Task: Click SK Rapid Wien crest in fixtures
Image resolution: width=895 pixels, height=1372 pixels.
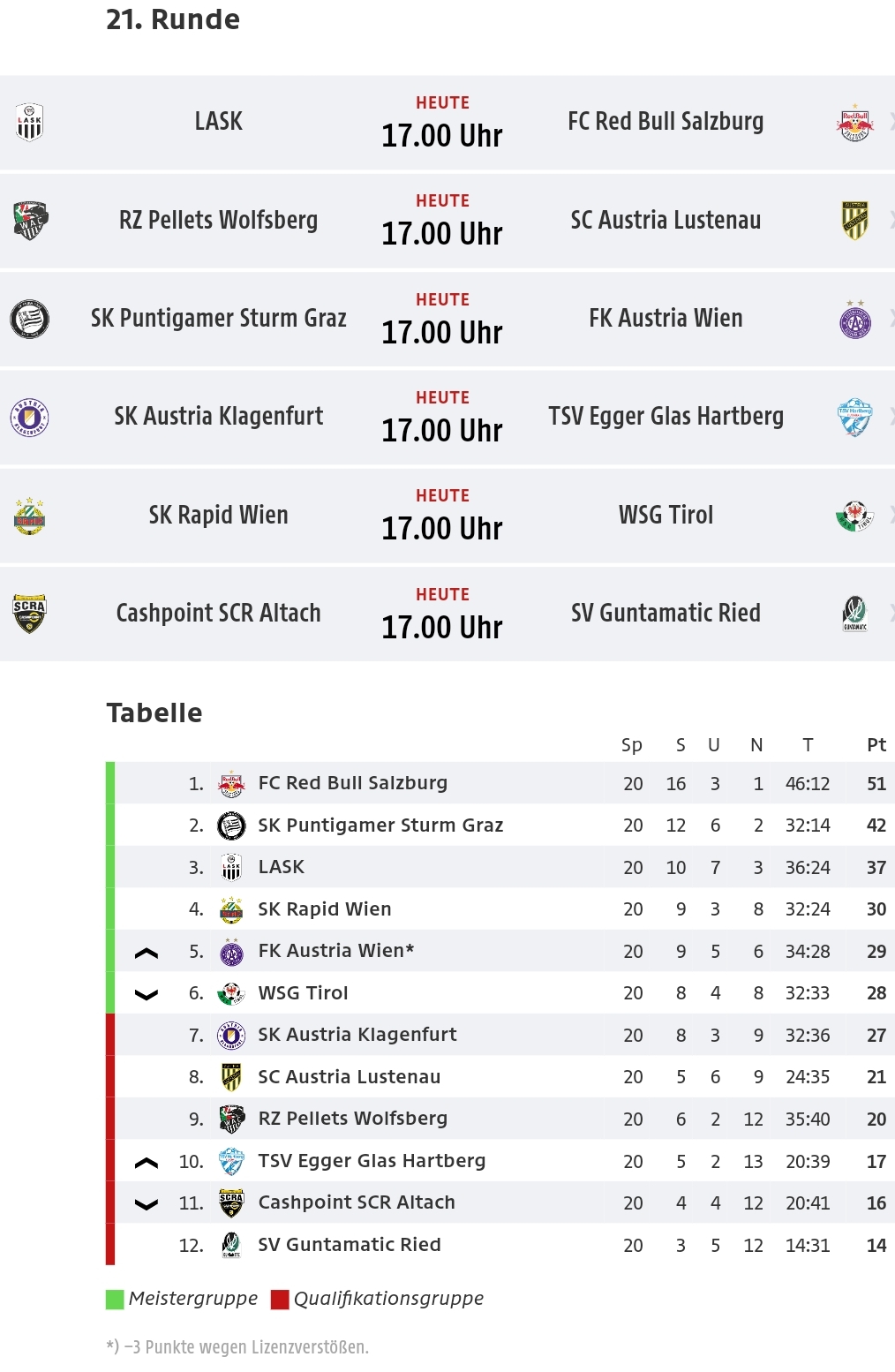Action: pos(29,516)
